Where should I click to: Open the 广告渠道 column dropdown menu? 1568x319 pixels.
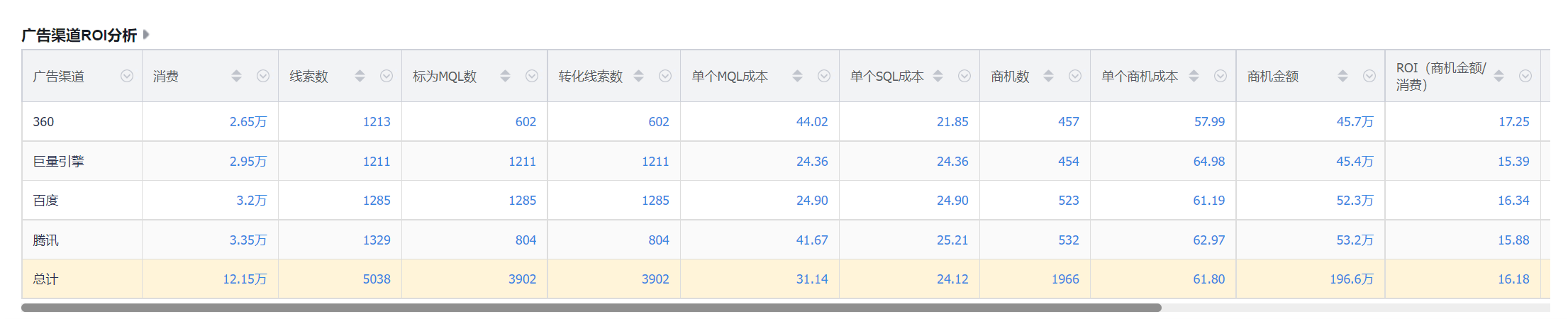[x=127, y=76]
